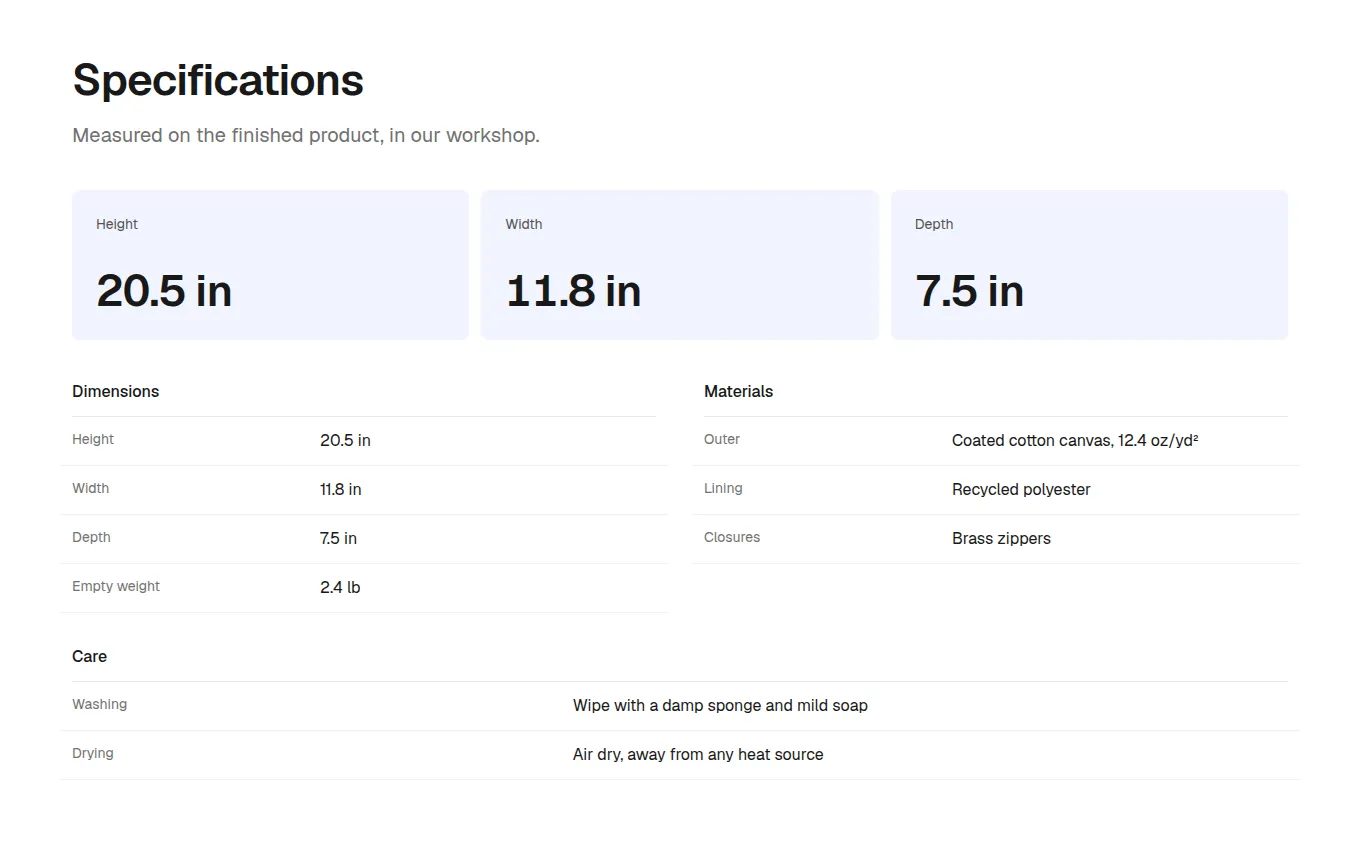Click the "Depth" label inside the highlighted card
Image resolution: width=1360 pixels, height=850 pixels.
[934, 224]
